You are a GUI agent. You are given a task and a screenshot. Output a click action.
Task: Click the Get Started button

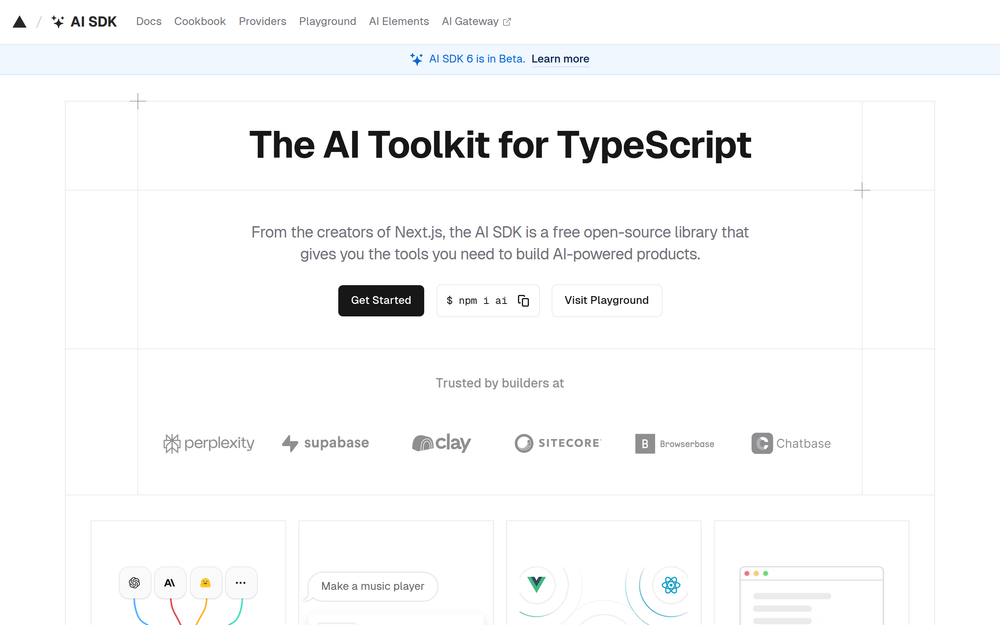point(381,300)
